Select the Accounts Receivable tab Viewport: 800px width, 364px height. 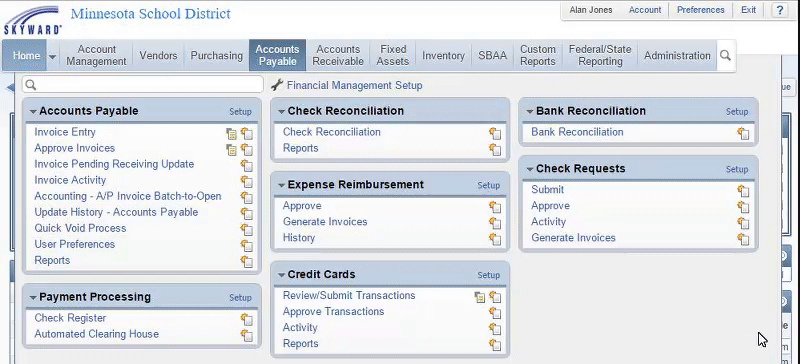click(x=338, y=56)
